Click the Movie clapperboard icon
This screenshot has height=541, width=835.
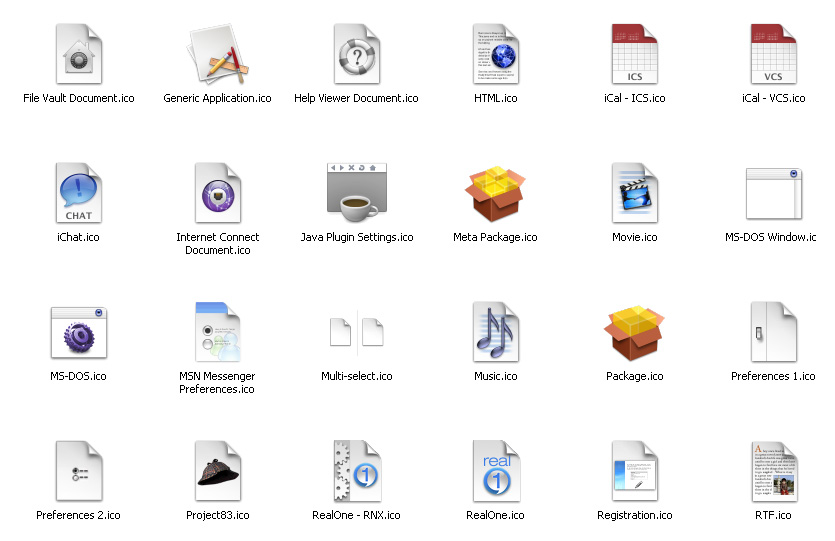[x=635, y=193]
